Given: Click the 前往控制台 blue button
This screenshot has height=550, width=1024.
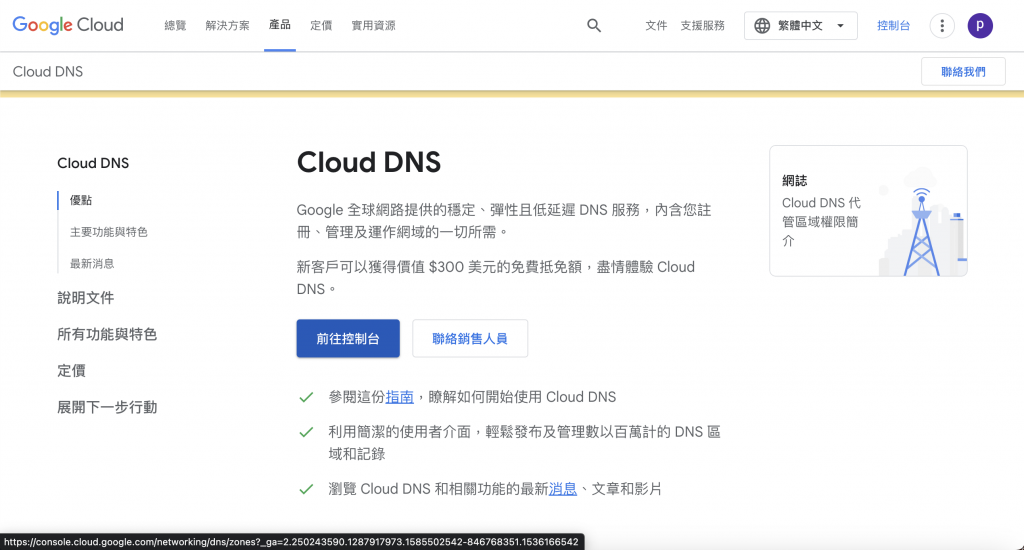Looking at the screenshot, I should [348, 338].
